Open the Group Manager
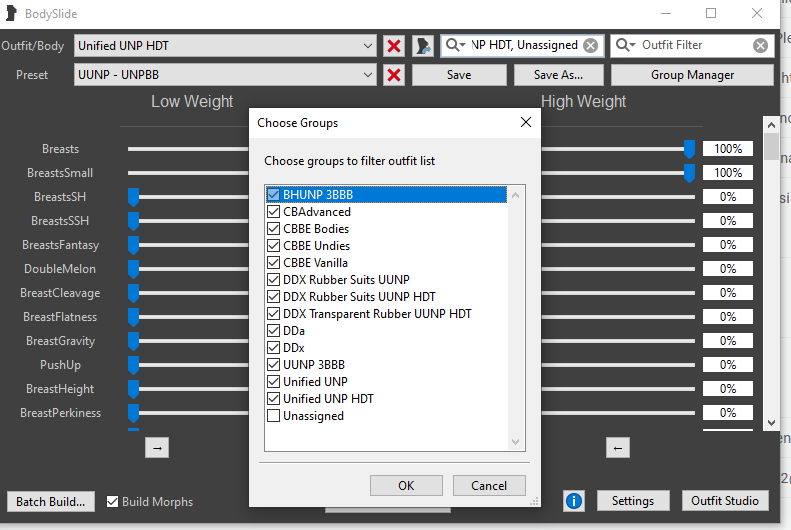 click(692, 75)
